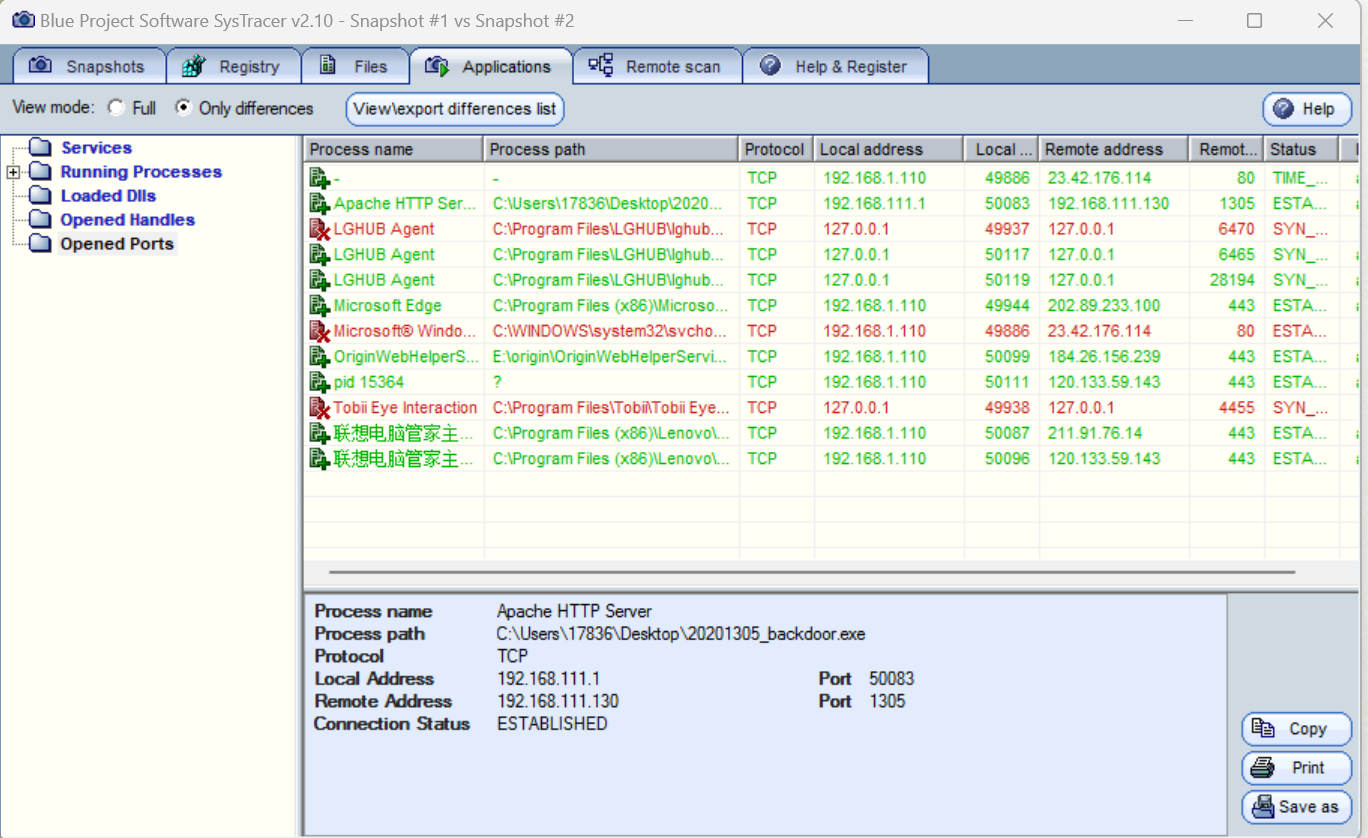Screen dimensions: 1368x838
Task: Select the Full view mode radio button
Action: (x=117, y=108)
